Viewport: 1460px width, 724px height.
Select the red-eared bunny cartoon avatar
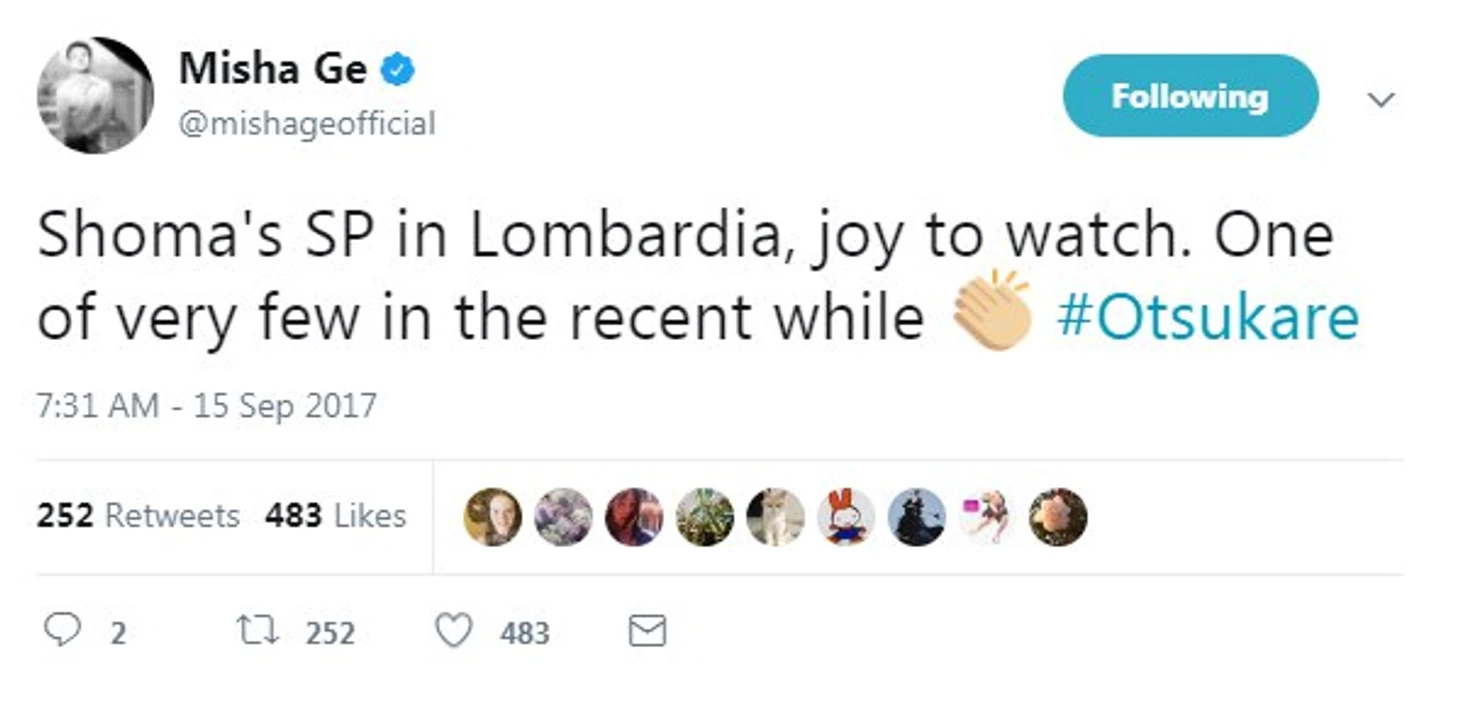[846, 517]
